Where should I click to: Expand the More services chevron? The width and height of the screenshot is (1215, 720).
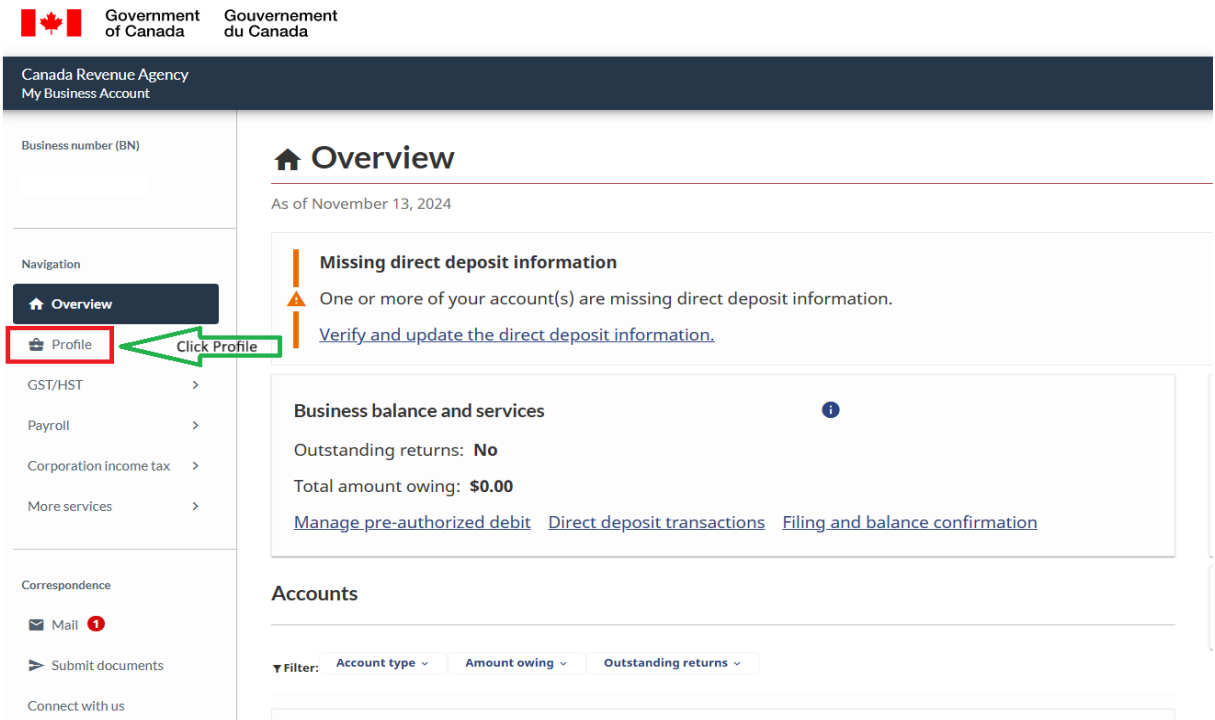(x=195, y=506)
